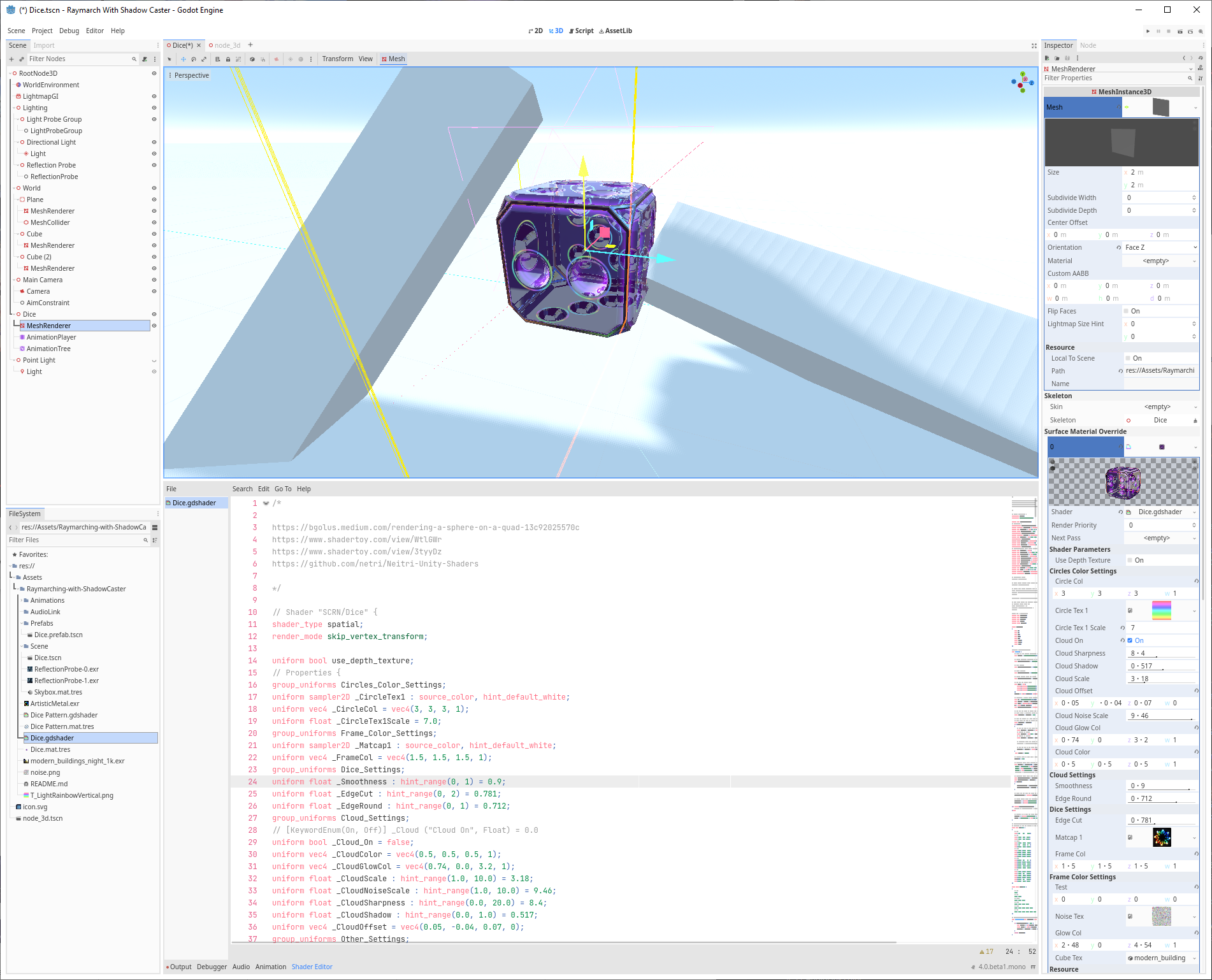Click the revert icon next to Shader property

click(x=1121, y=512)
